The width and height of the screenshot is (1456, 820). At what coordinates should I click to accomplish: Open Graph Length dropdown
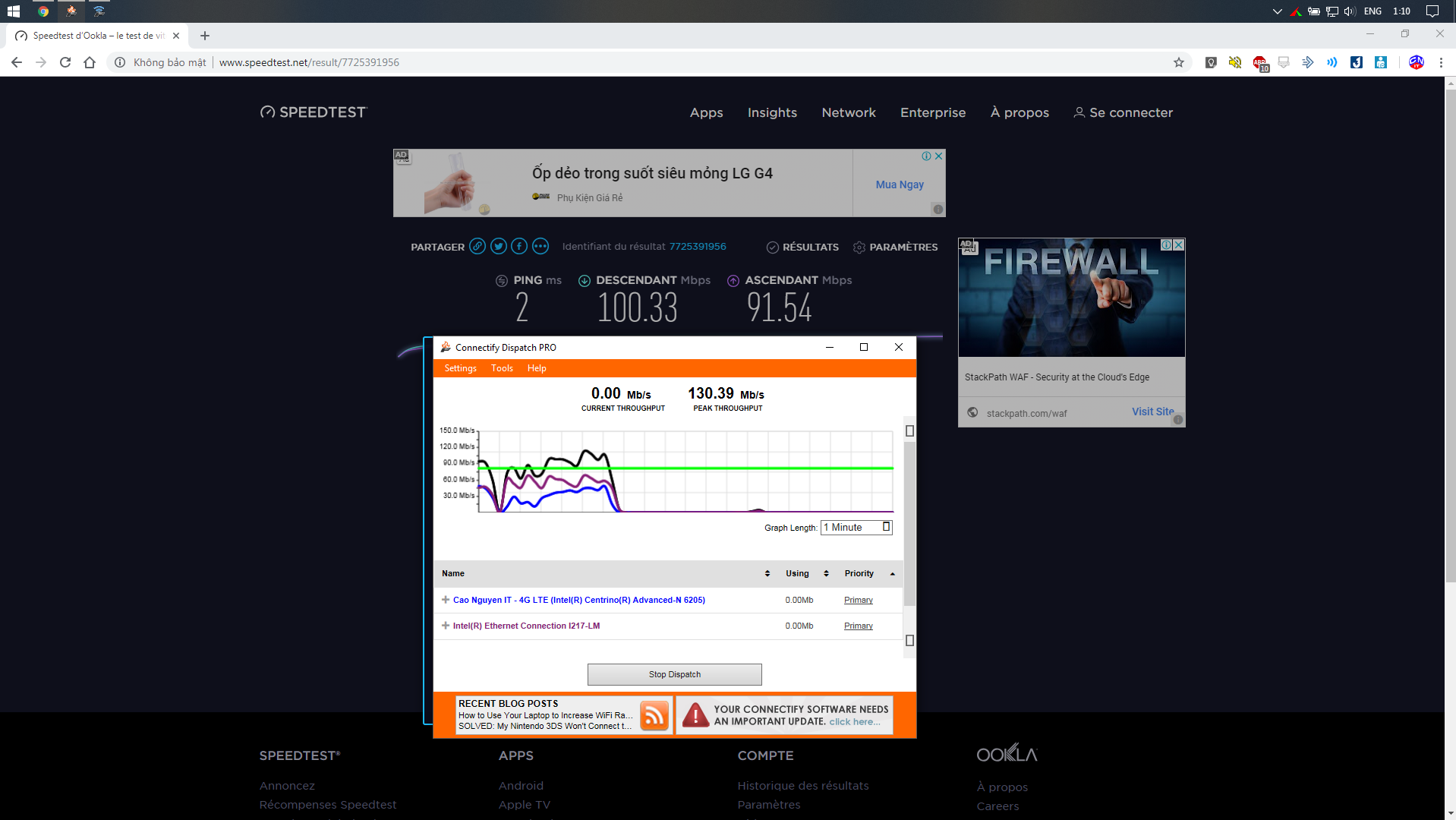pos(856,527)
